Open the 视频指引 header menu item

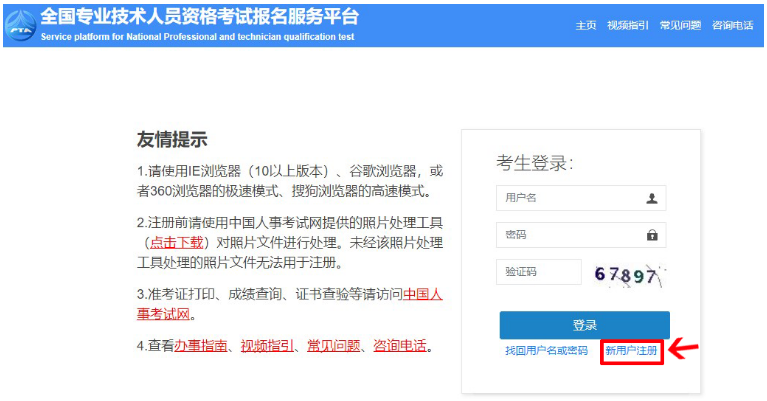pyautogui.click(x=628, y=25)
